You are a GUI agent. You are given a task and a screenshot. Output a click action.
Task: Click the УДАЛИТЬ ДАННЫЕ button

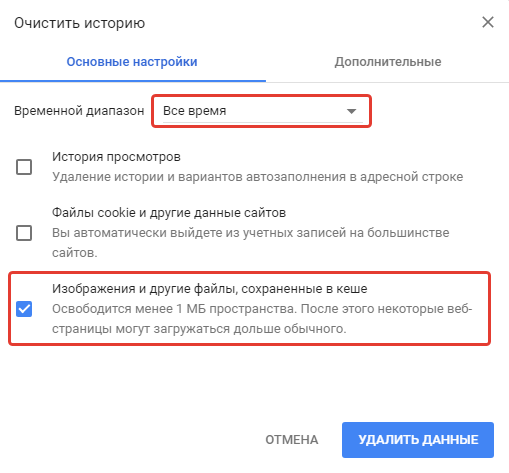[418, 440]
